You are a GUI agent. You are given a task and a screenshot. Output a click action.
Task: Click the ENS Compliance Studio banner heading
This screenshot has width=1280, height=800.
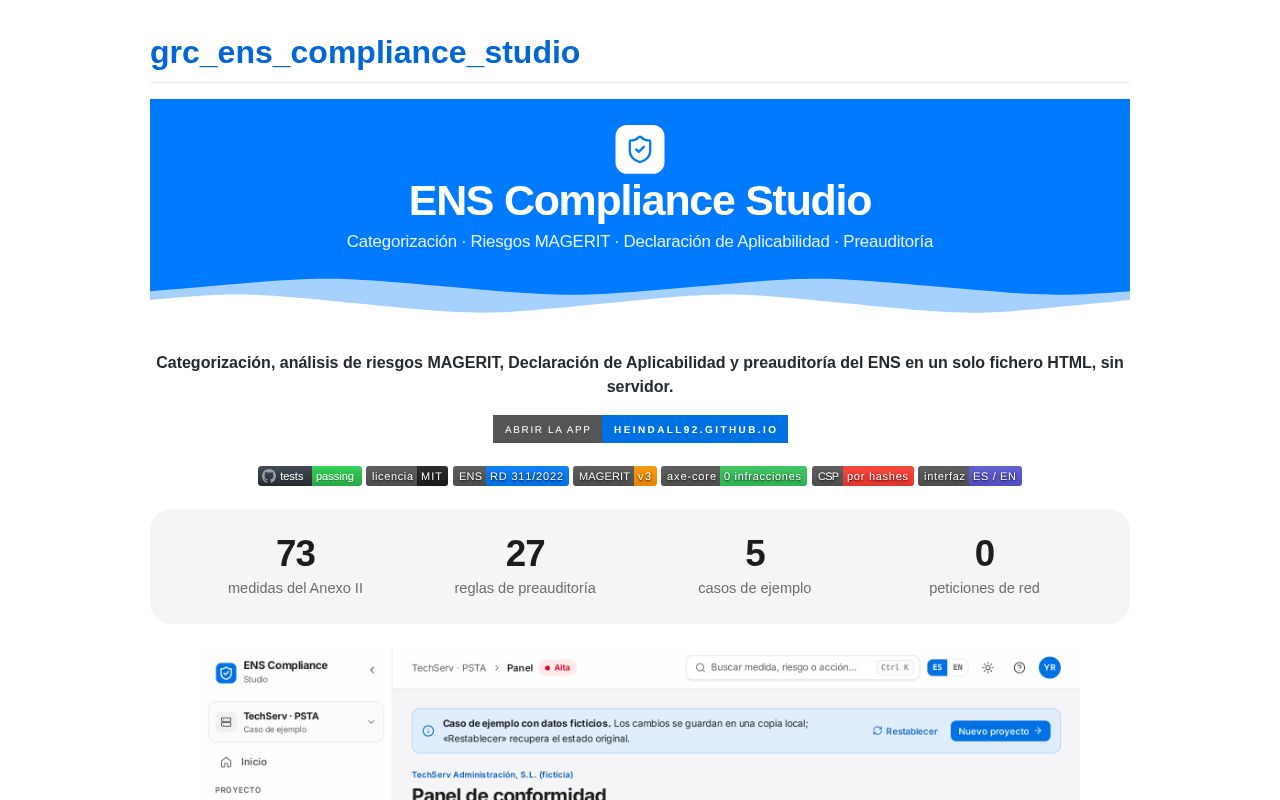coord(640,201)
